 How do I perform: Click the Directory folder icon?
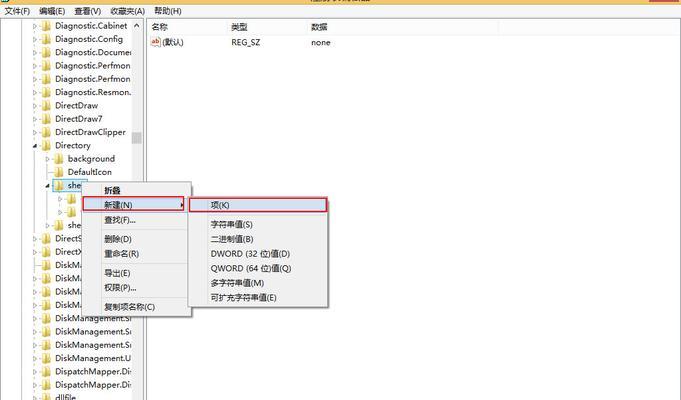(x=46, y=145)
